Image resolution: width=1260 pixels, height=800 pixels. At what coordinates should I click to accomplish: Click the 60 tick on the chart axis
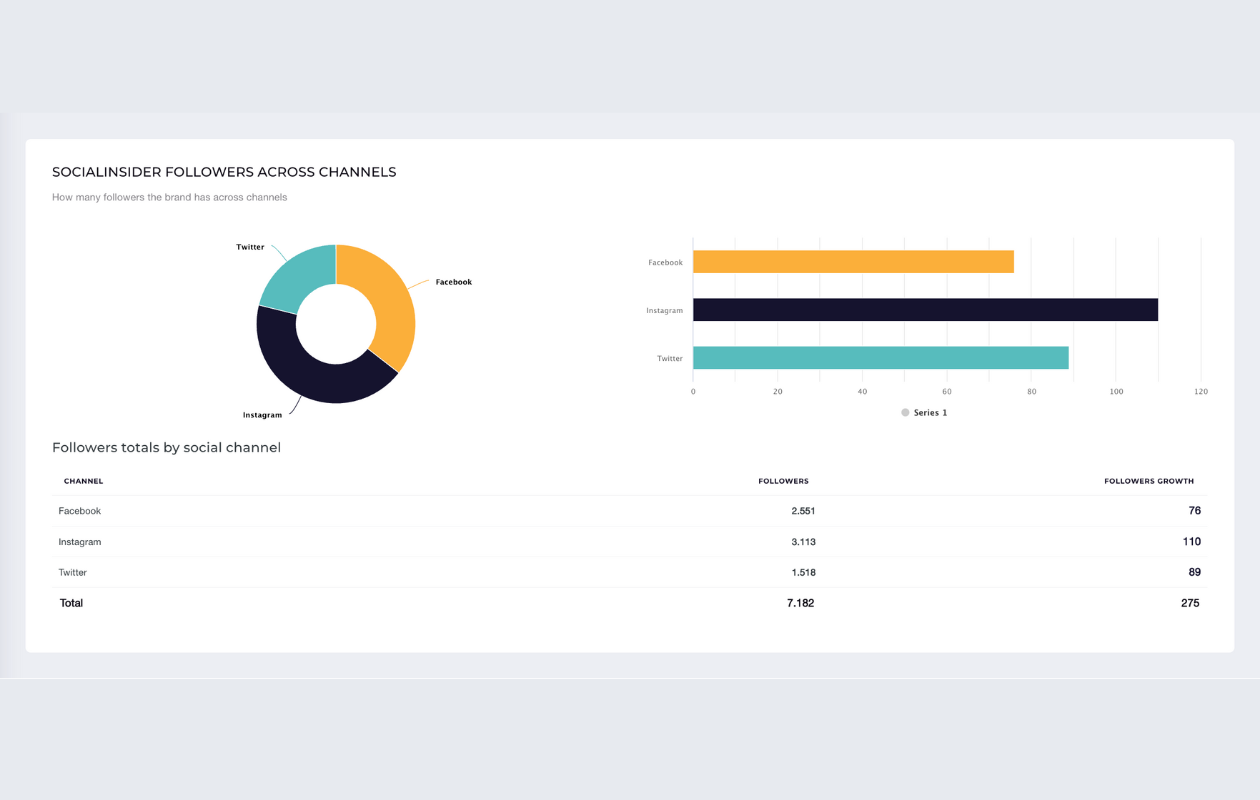click(x=947, y=392)
